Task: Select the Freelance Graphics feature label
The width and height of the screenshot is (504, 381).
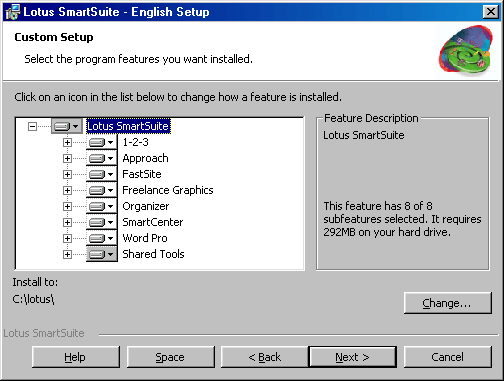Action: (168, 190)
